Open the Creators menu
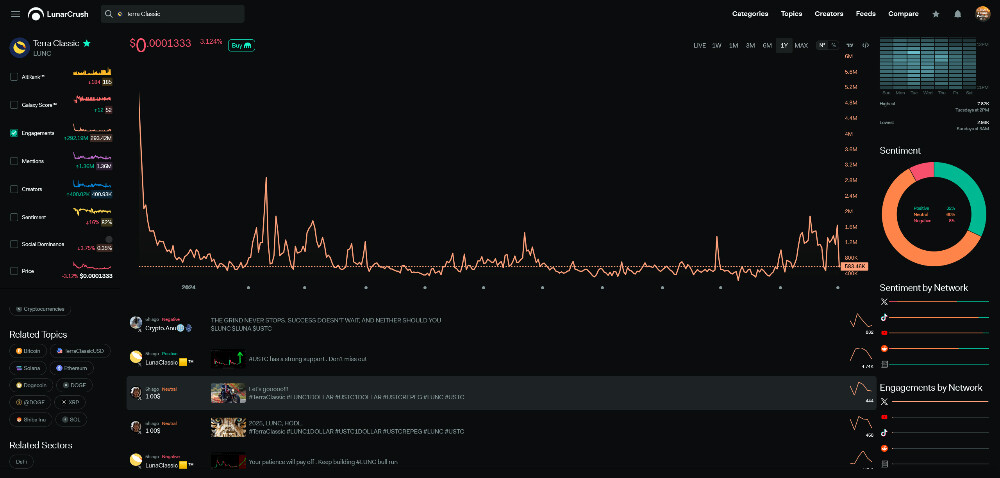This screenshot has width=1000, height=478. click(x=829, y=14)
